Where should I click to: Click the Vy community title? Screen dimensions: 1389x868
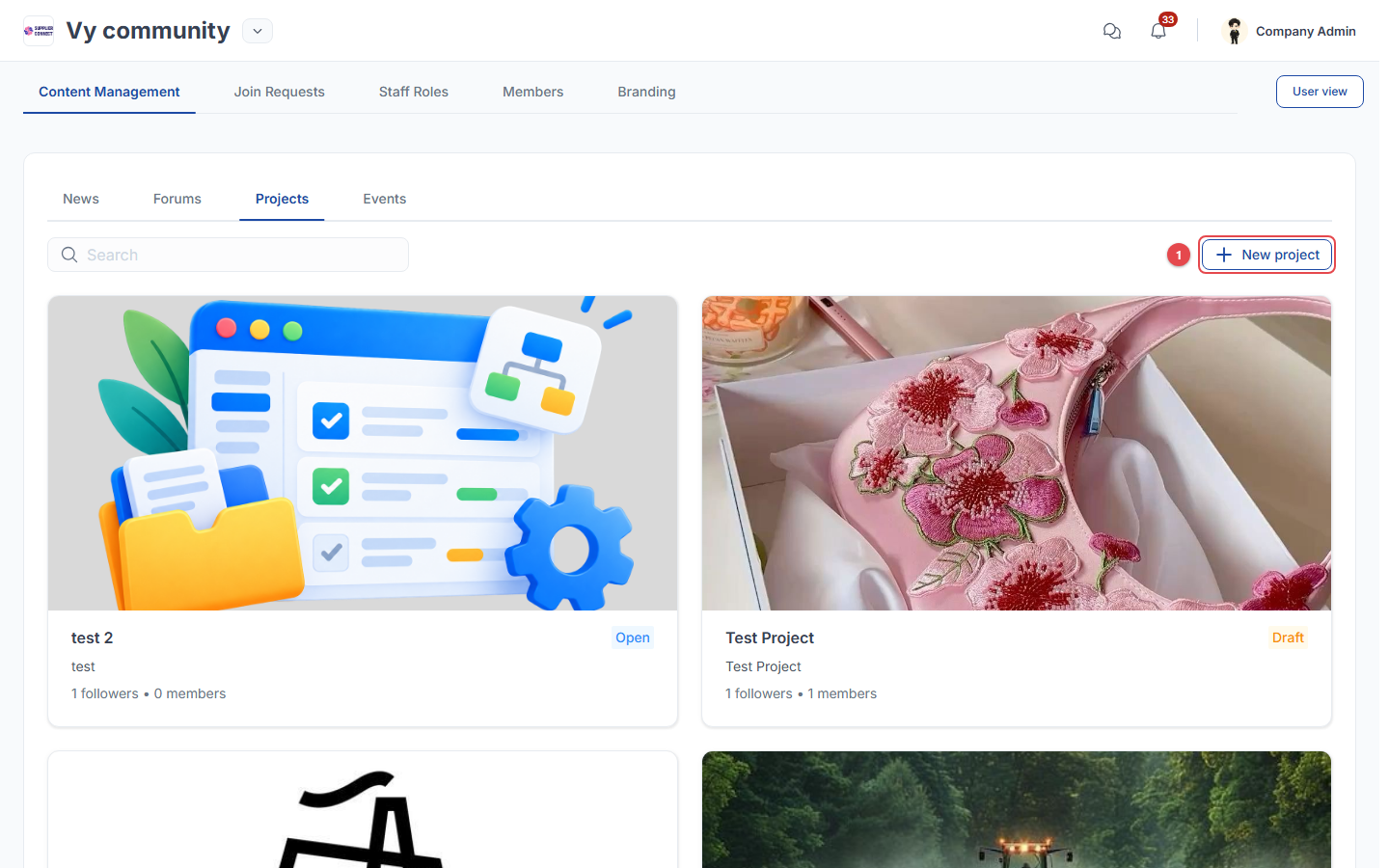149,31
